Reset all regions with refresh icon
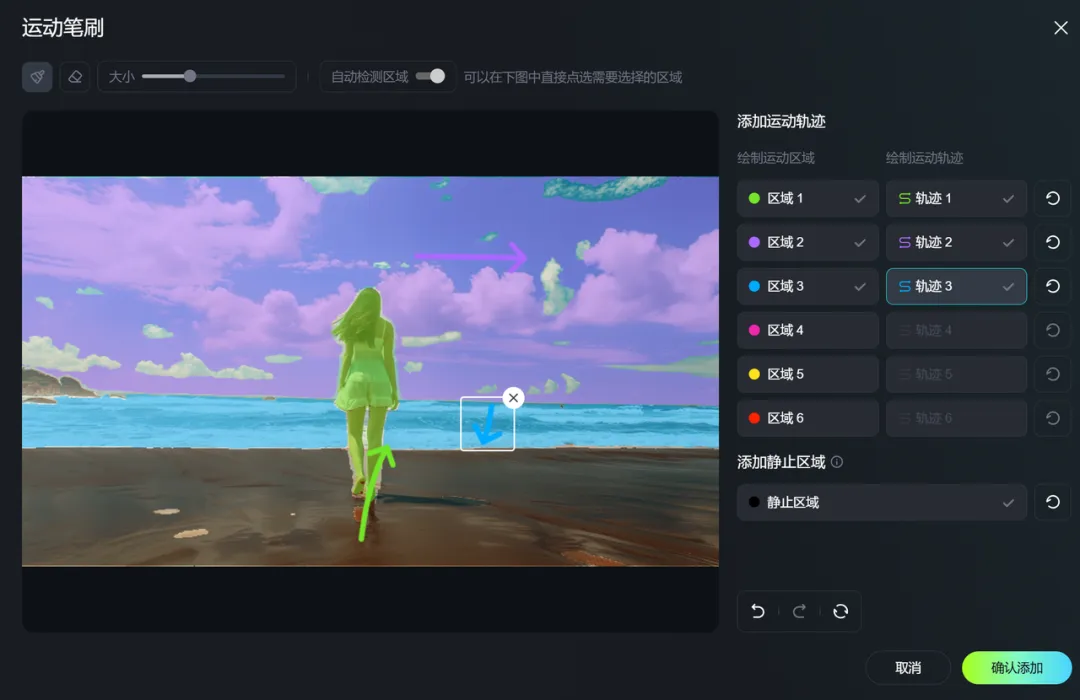1080x700 pixels. 840,611
